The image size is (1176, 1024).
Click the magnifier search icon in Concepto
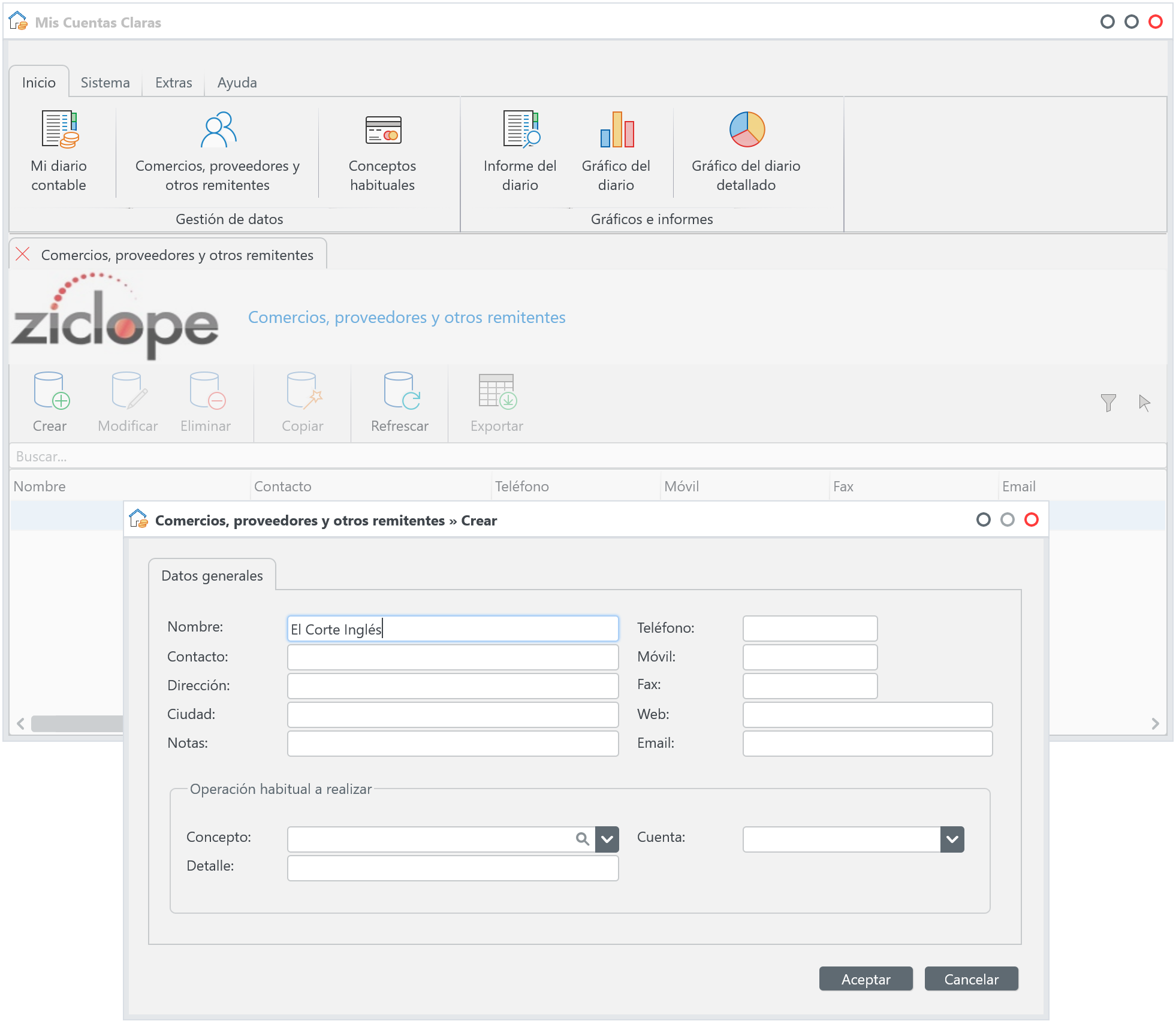click(x=582, y=839)
